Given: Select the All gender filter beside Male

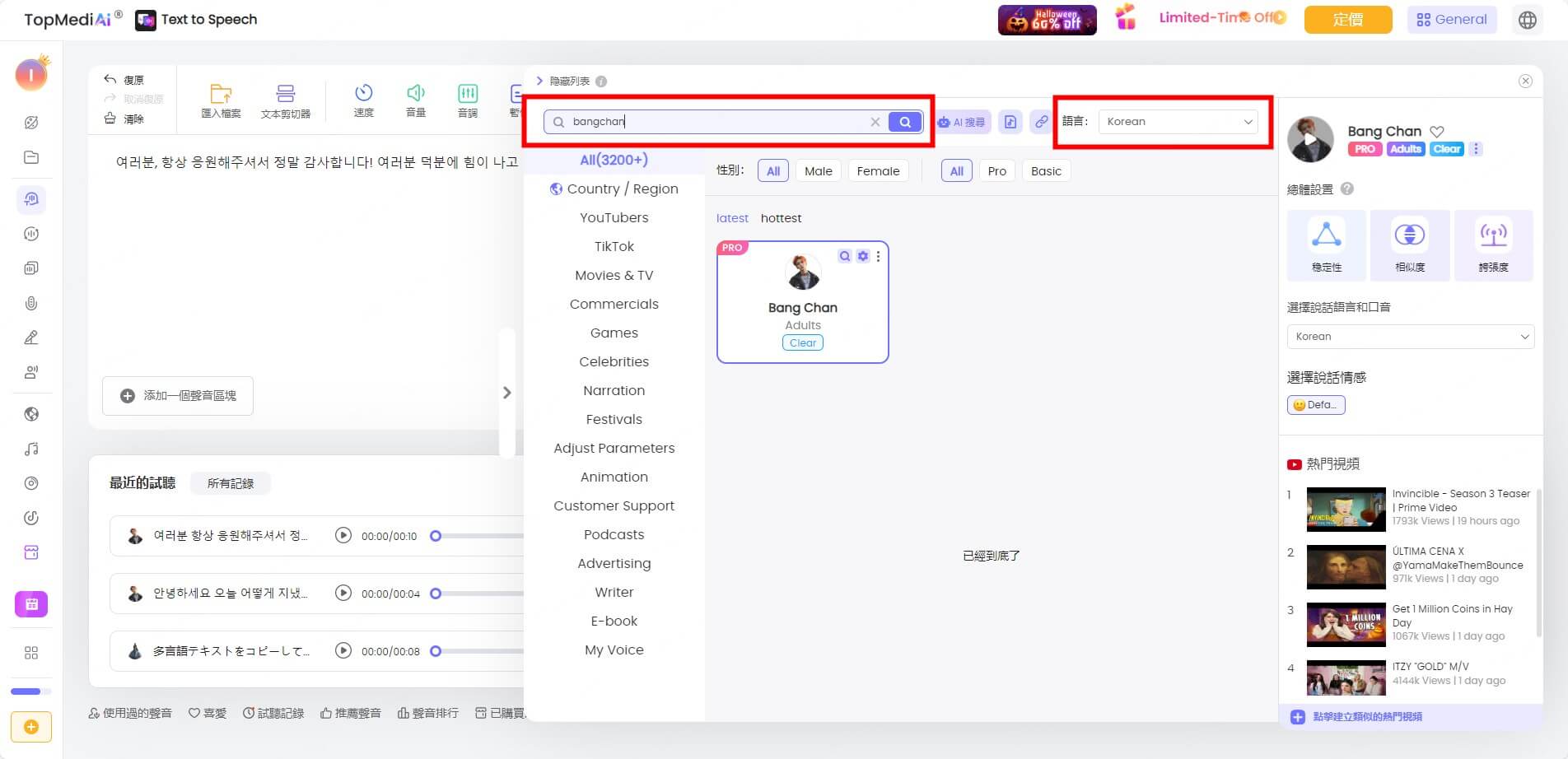Looking at the screenshot, I should point(773,171).
